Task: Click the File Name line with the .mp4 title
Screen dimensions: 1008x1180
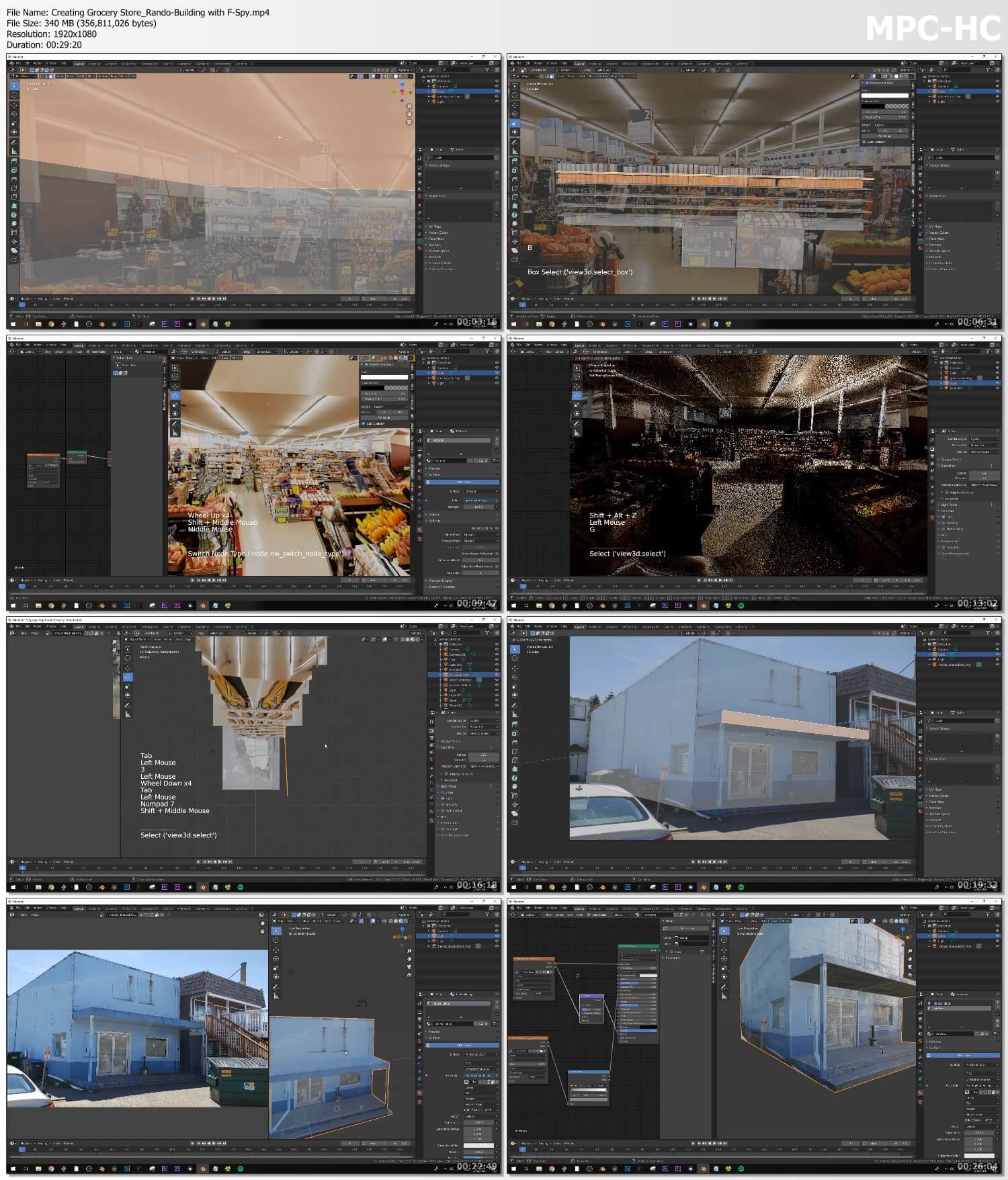Action: coord(138,12)
